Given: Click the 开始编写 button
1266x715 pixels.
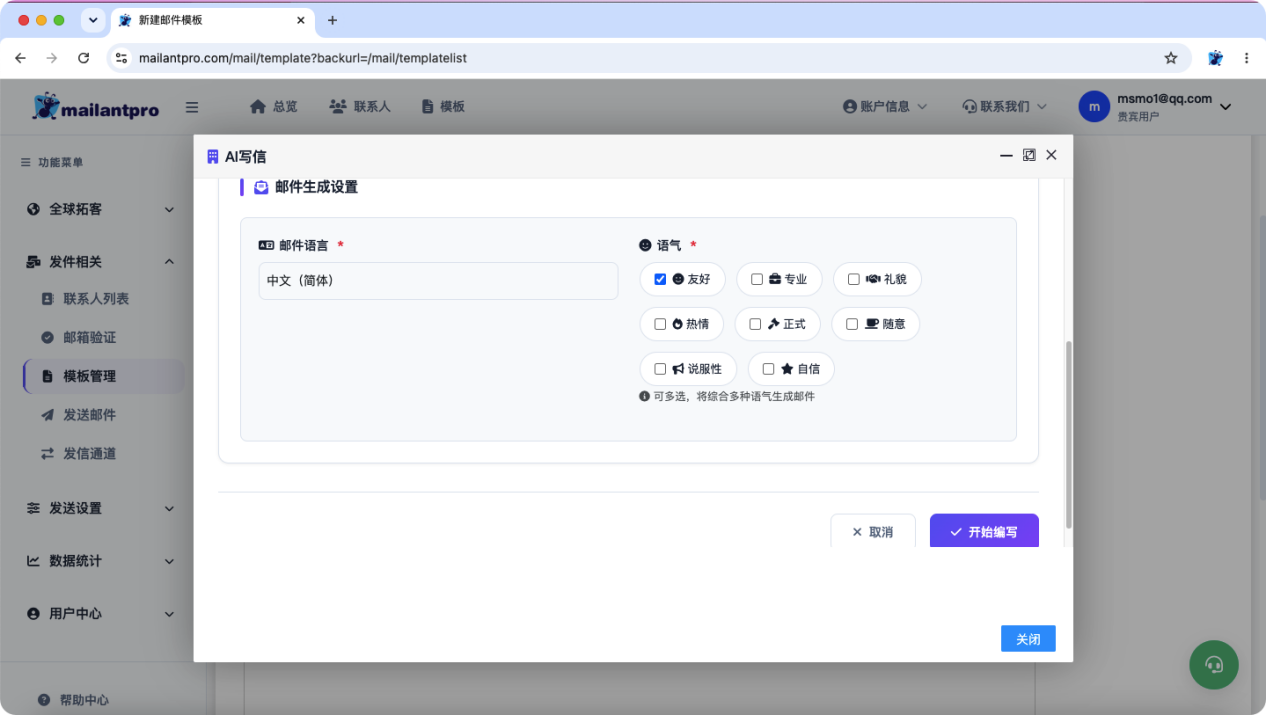Looking at the screenshot, I should pyautogui.click(x=984, y=532).
